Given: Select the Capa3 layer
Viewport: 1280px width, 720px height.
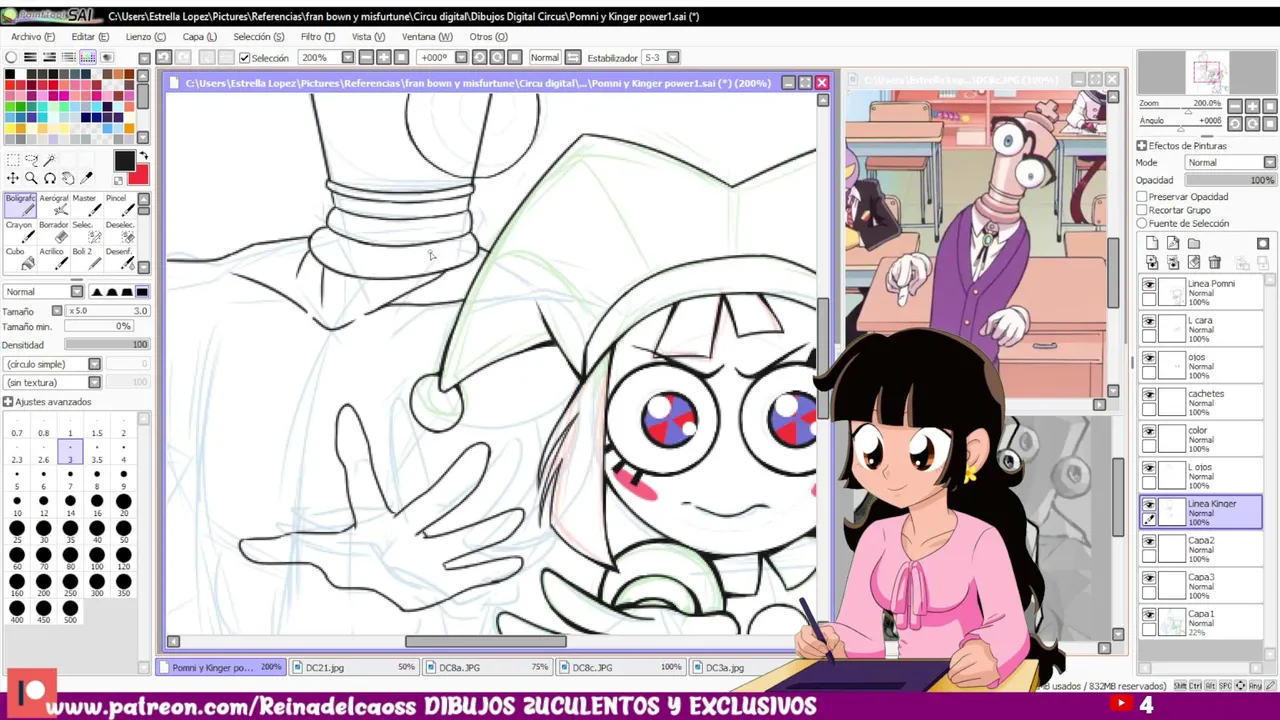Looking at the screenshot, I should click(1201, 584).
